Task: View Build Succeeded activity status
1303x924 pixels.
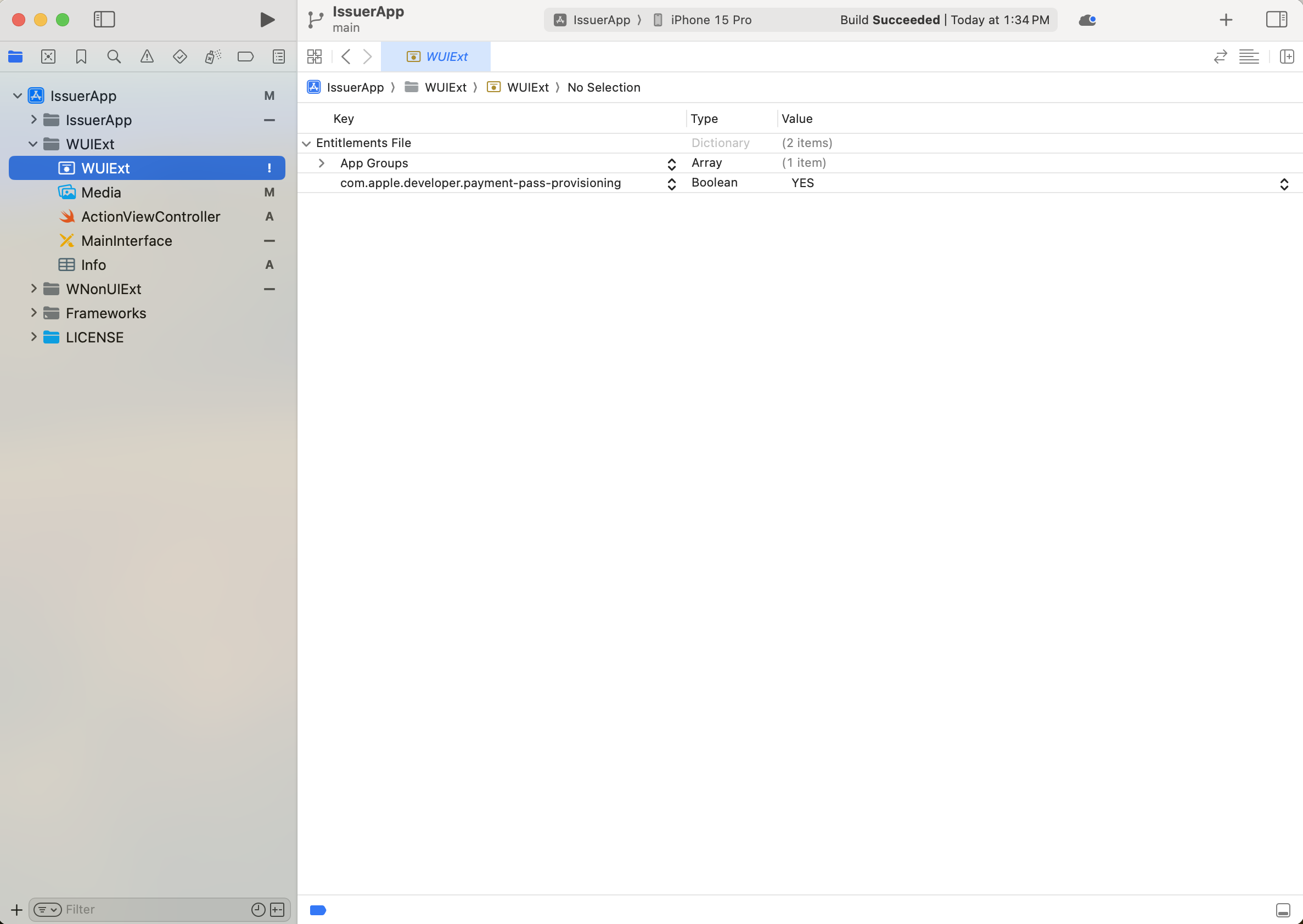Action: tap(945, 20)
